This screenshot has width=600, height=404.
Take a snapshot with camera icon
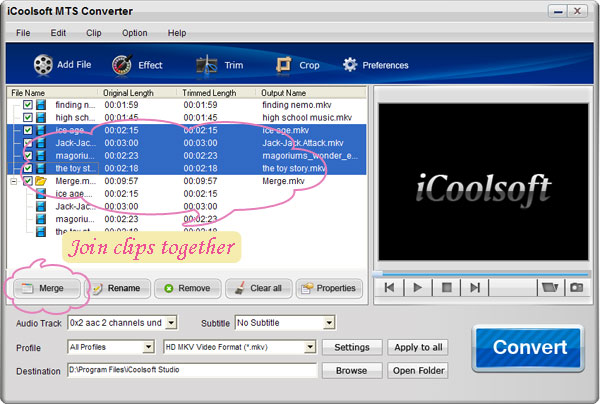577,287
